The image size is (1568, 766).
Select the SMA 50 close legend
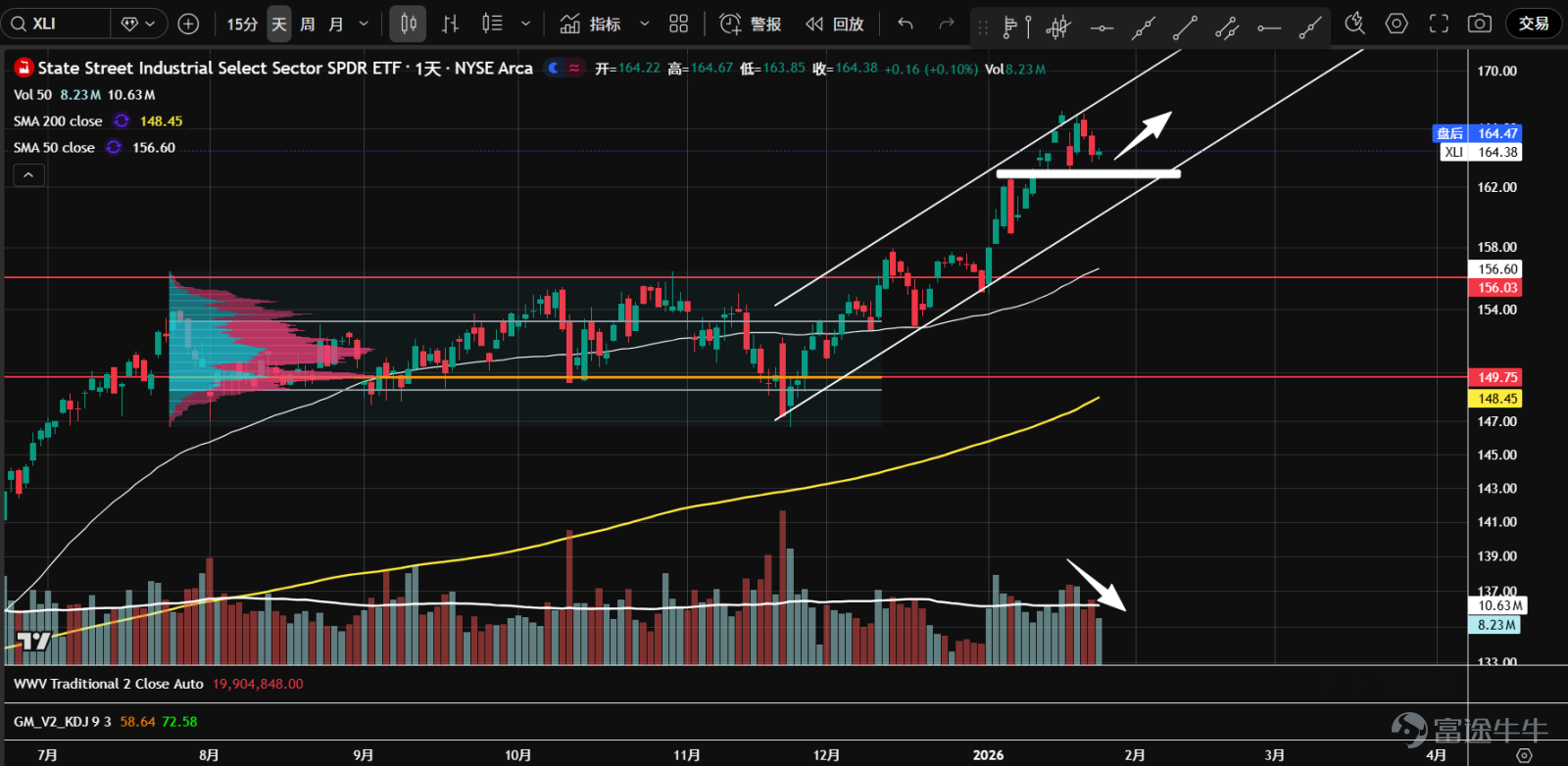click(x=54, y=148)
